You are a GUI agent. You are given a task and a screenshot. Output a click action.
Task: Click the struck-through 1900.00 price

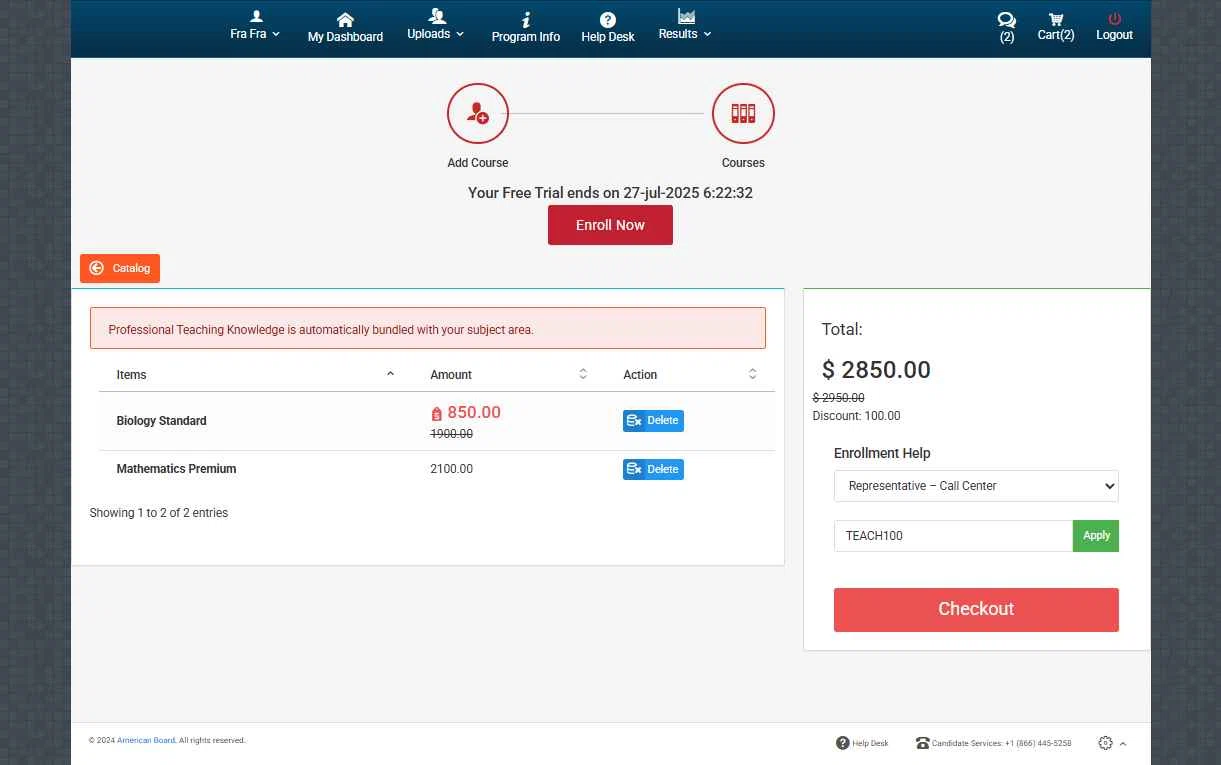point(451,434)
